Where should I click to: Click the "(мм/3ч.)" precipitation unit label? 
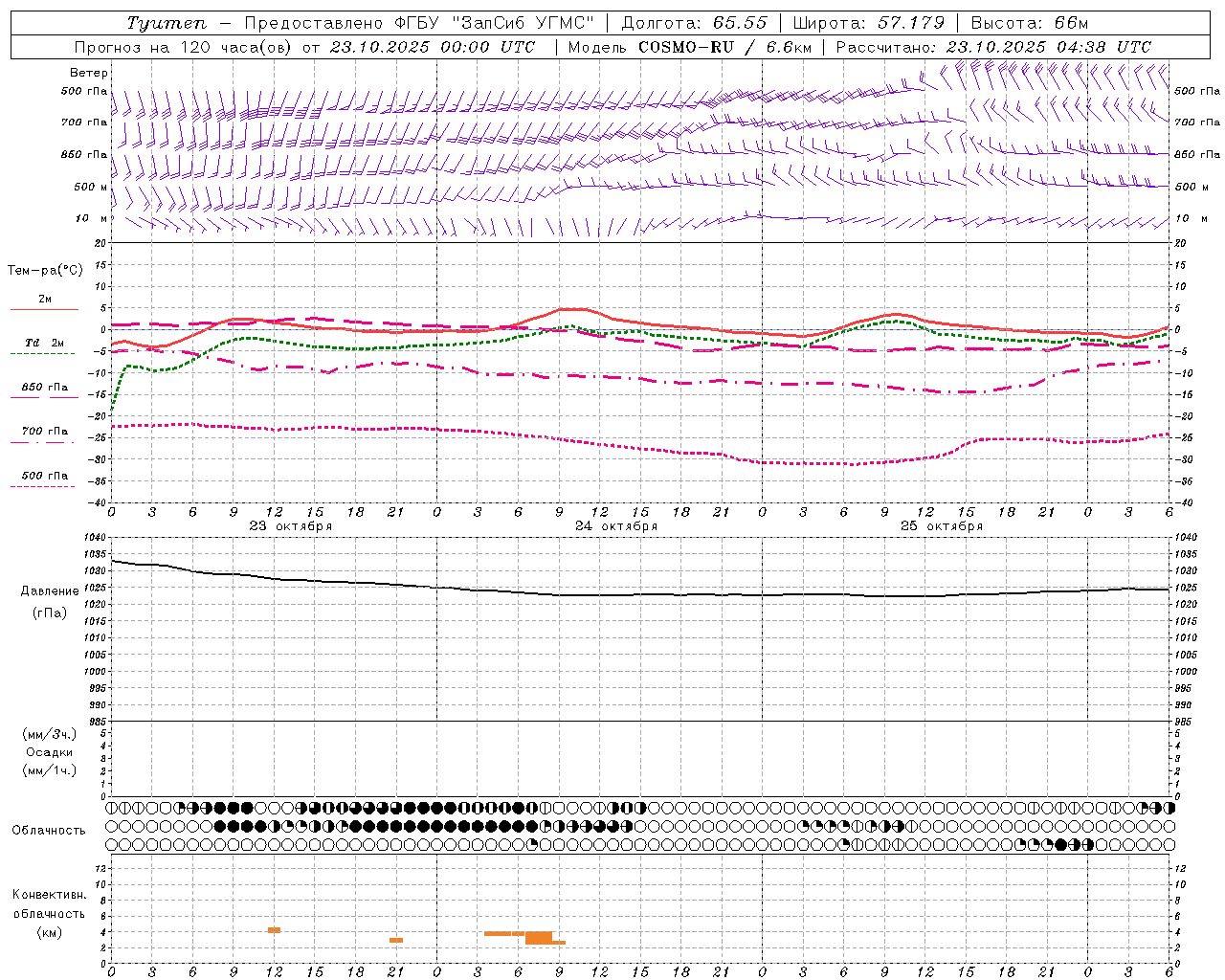pyautogui.click(x=50, y=735)
